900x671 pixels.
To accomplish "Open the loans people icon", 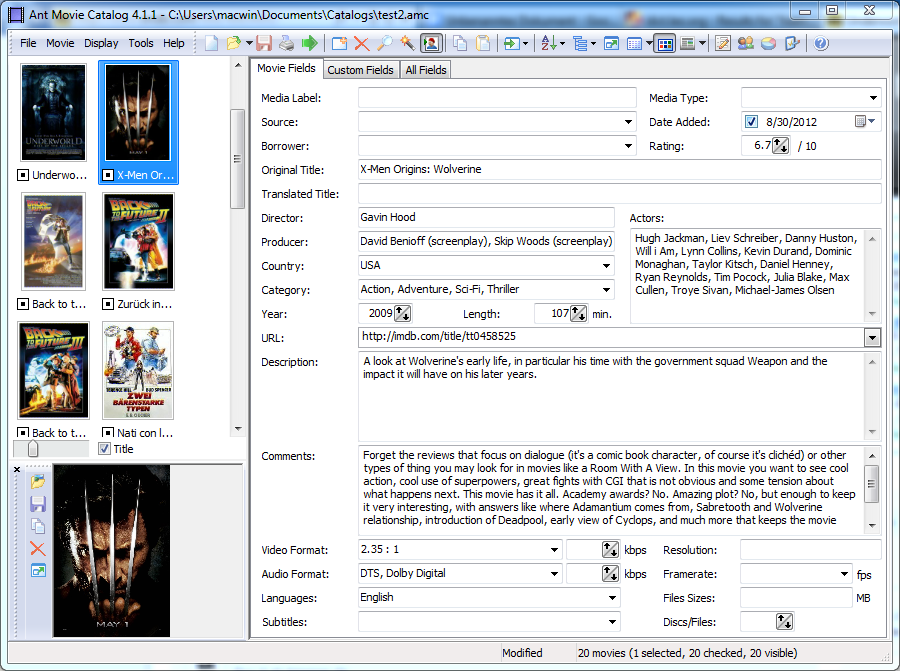I will (746, 44).
